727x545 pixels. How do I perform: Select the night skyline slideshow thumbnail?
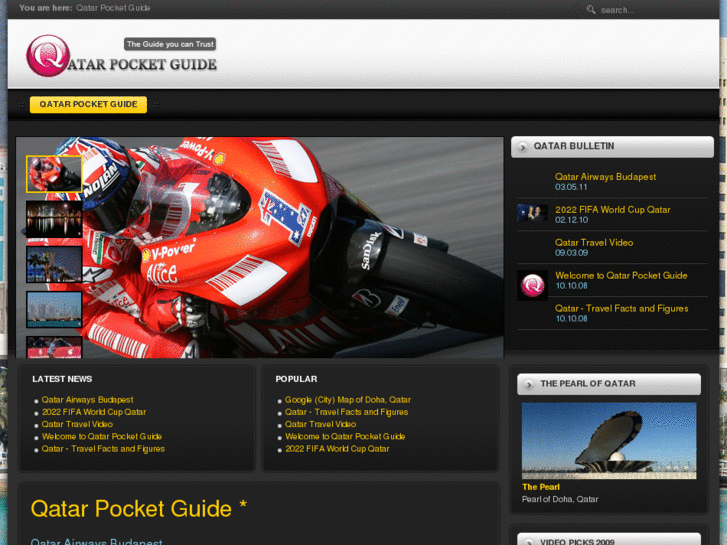coord(54,219)
